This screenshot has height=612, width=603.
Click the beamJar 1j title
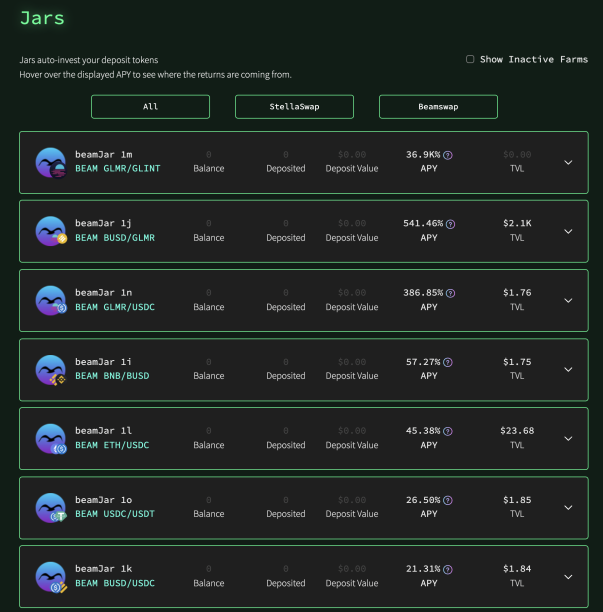103,223
